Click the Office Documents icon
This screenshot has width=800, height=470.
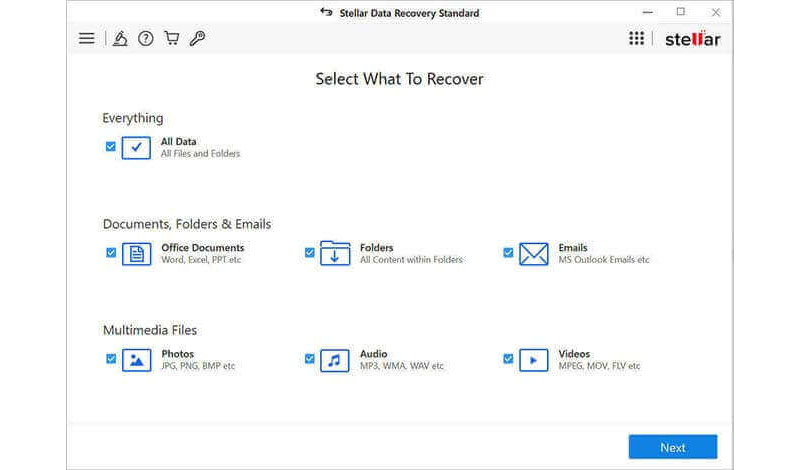(x=136, y=254)
